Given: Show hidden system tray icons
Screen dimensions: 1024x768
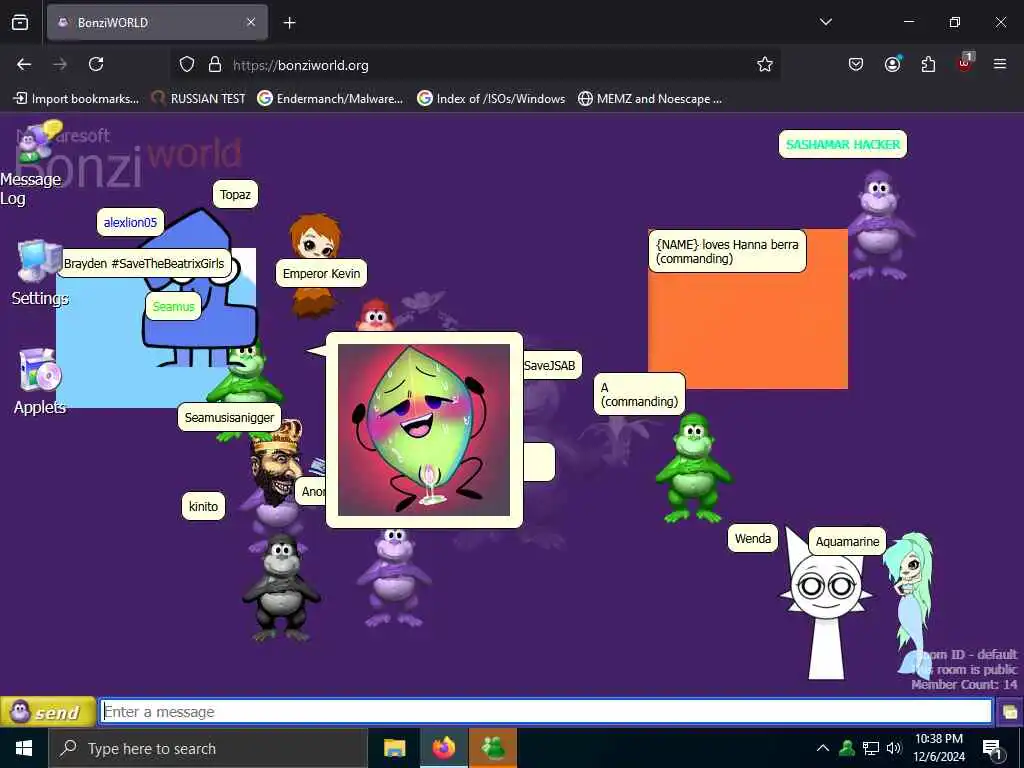Looking at the screenshot, I should tap(823, 748).
